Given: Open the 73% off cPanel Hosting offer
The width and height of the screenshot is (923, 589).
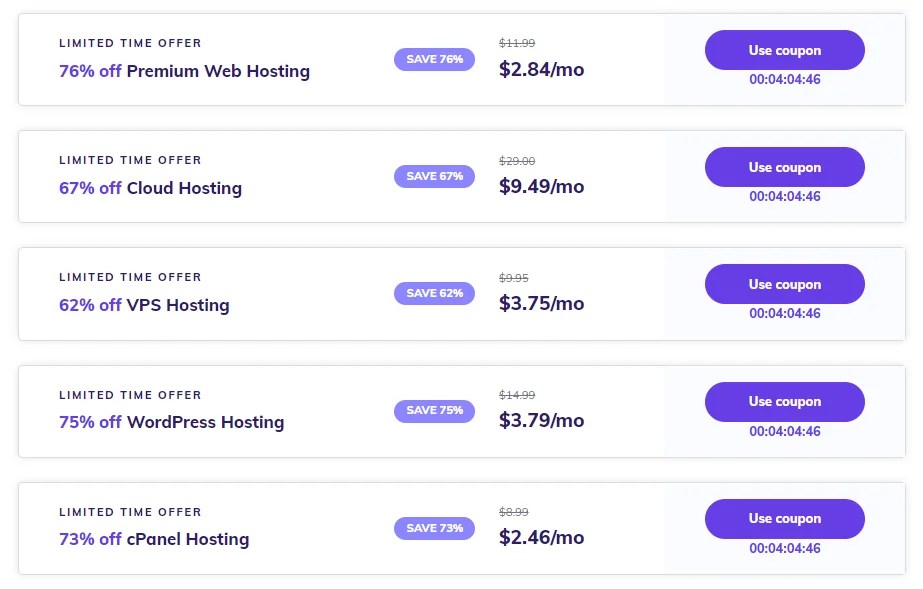Looking at the screenshot, I should coord(154,539).
